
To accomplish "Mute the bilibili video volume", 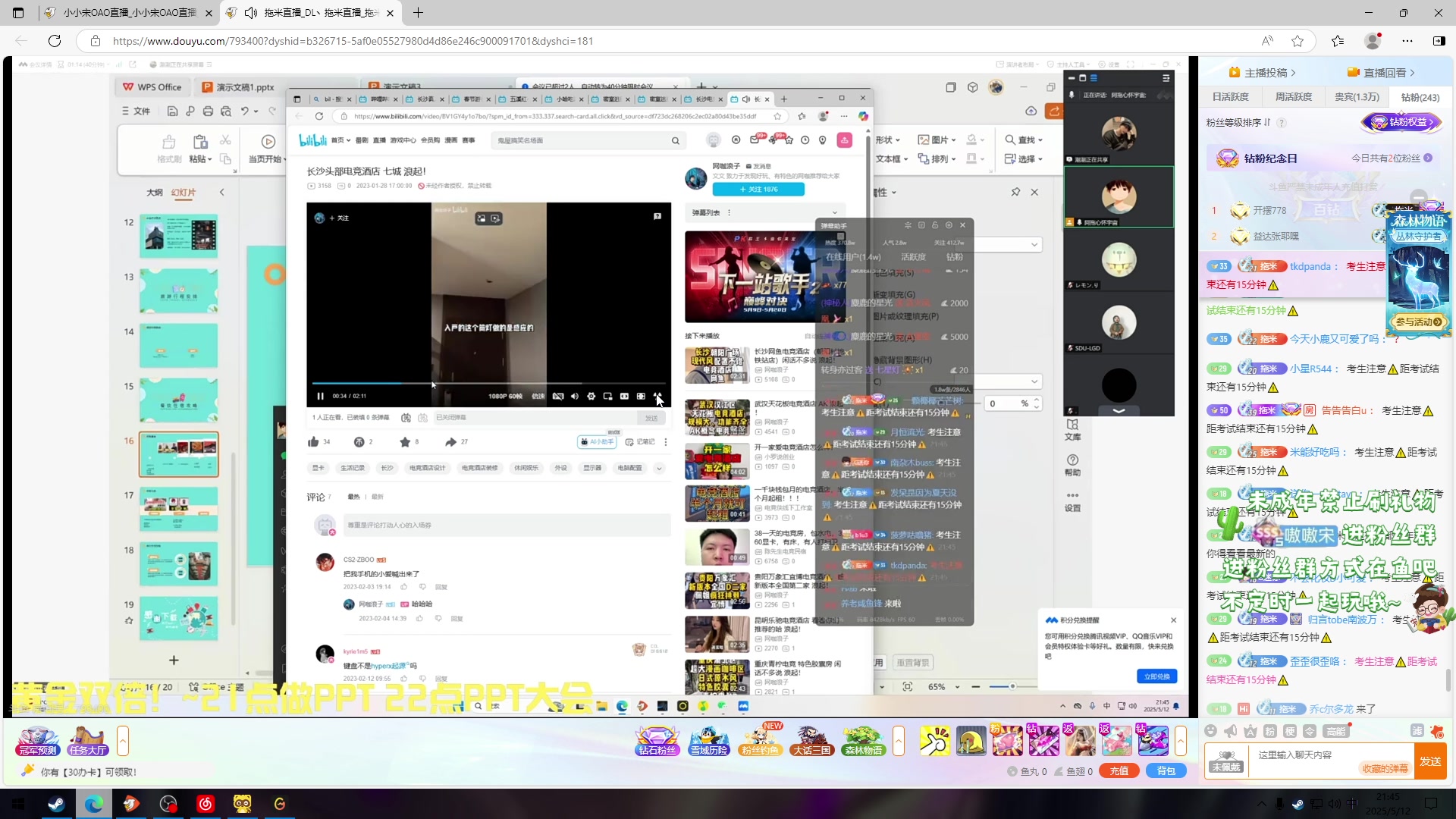I will pos(574,396).
